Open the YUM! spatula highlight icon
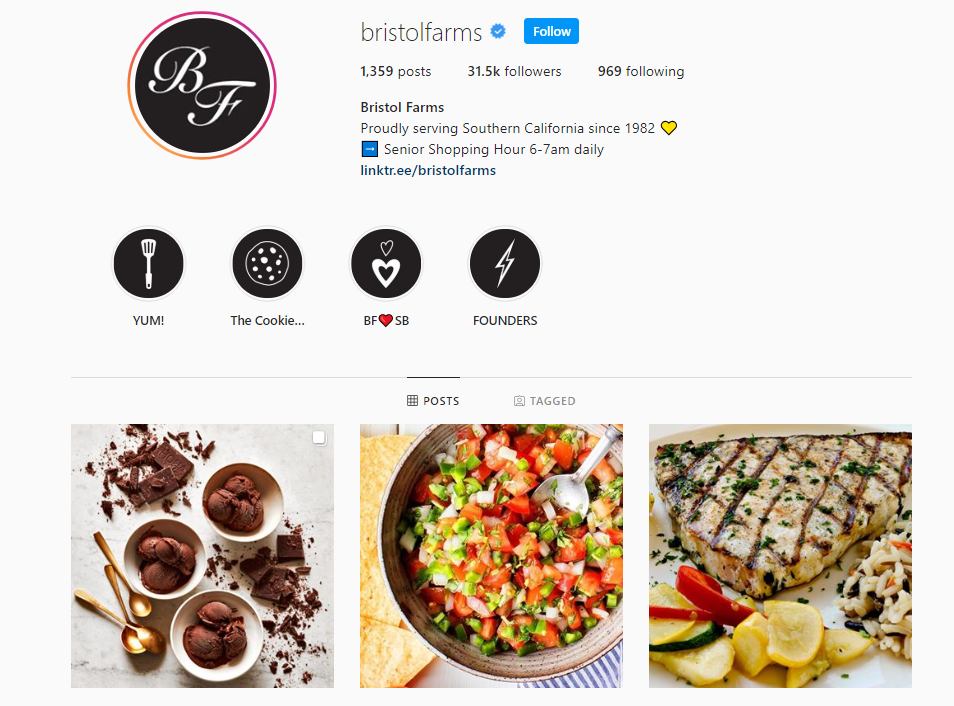This screenshot has height=706, width=954. click(148, 264)
